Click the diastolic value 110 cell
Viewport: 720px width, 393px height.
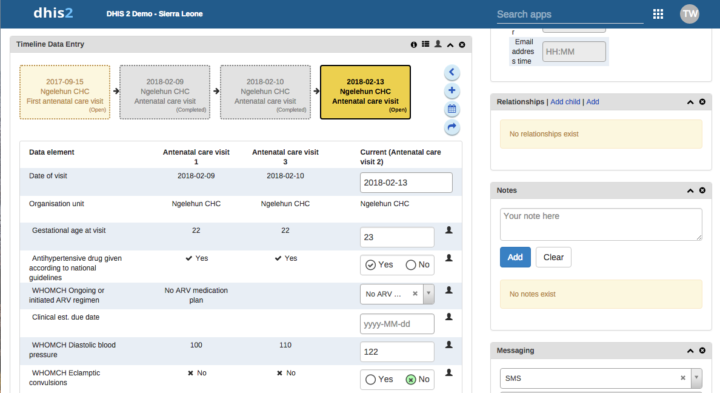click(x=285, y=345)
